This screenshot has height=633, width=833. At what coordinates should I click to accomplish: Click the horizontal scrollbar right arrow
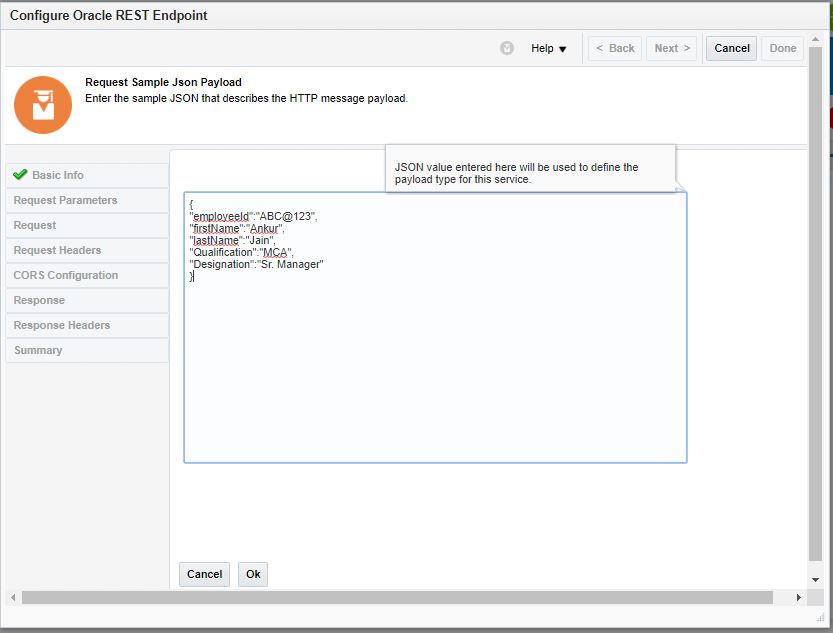coord(798,597)
